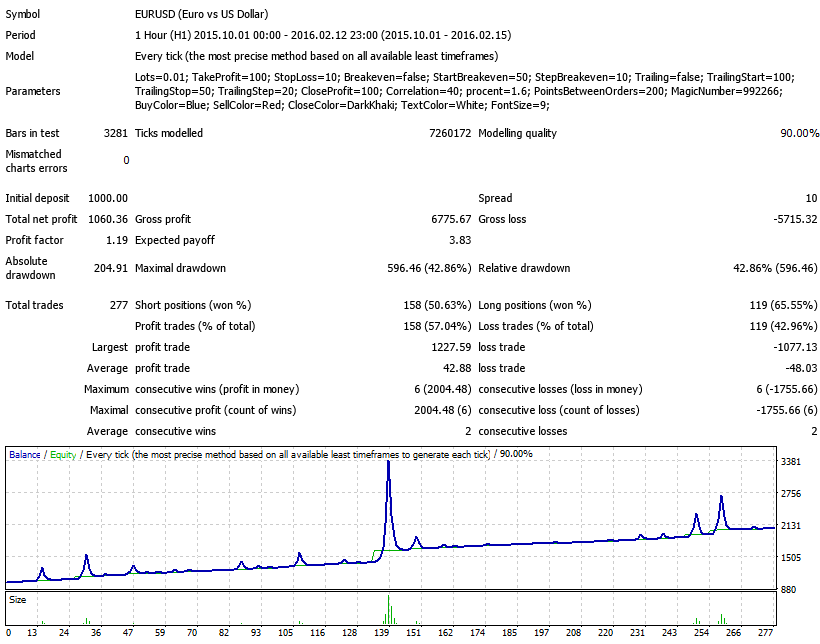820x644 pixels.
Task: Select the Bars in test value 3281
Action: click(116, 133)
